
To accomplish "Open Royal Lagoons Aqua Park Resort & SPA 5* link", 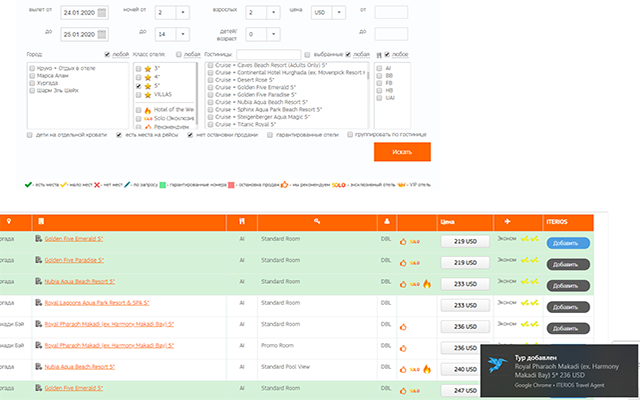I will [x=97, y=303].
